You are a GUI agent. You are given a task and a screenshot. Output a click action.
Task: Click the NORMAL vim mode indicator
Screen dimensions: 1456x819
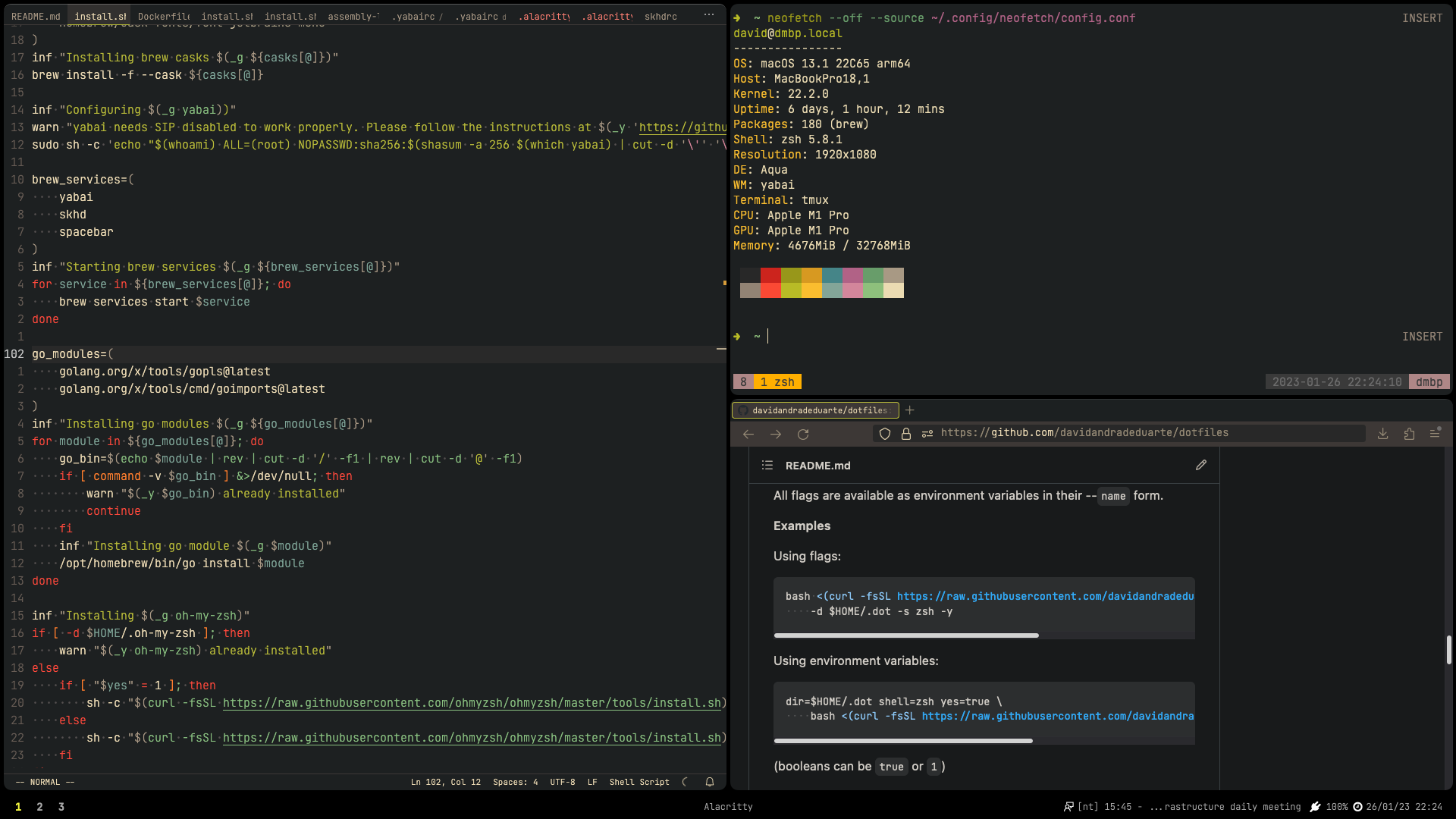45,782
